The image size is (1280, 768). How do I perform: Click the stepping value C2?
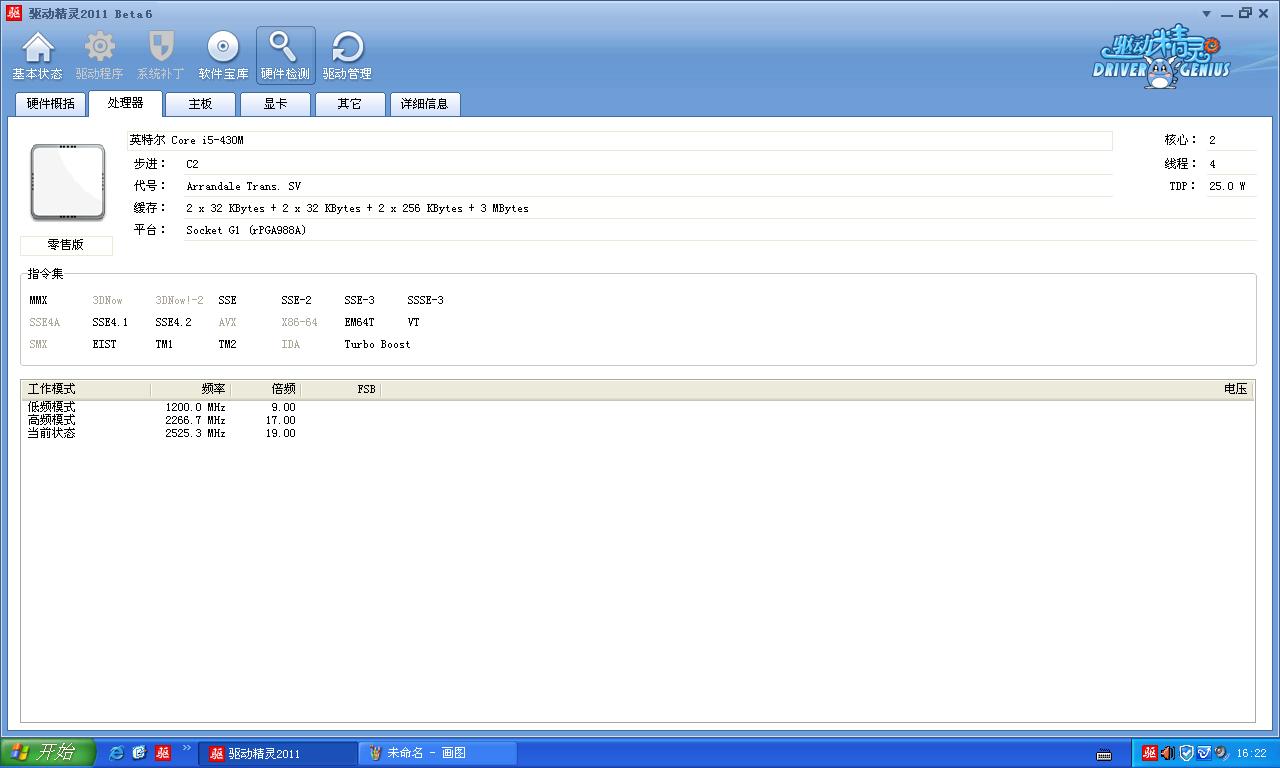coord(192,164)
